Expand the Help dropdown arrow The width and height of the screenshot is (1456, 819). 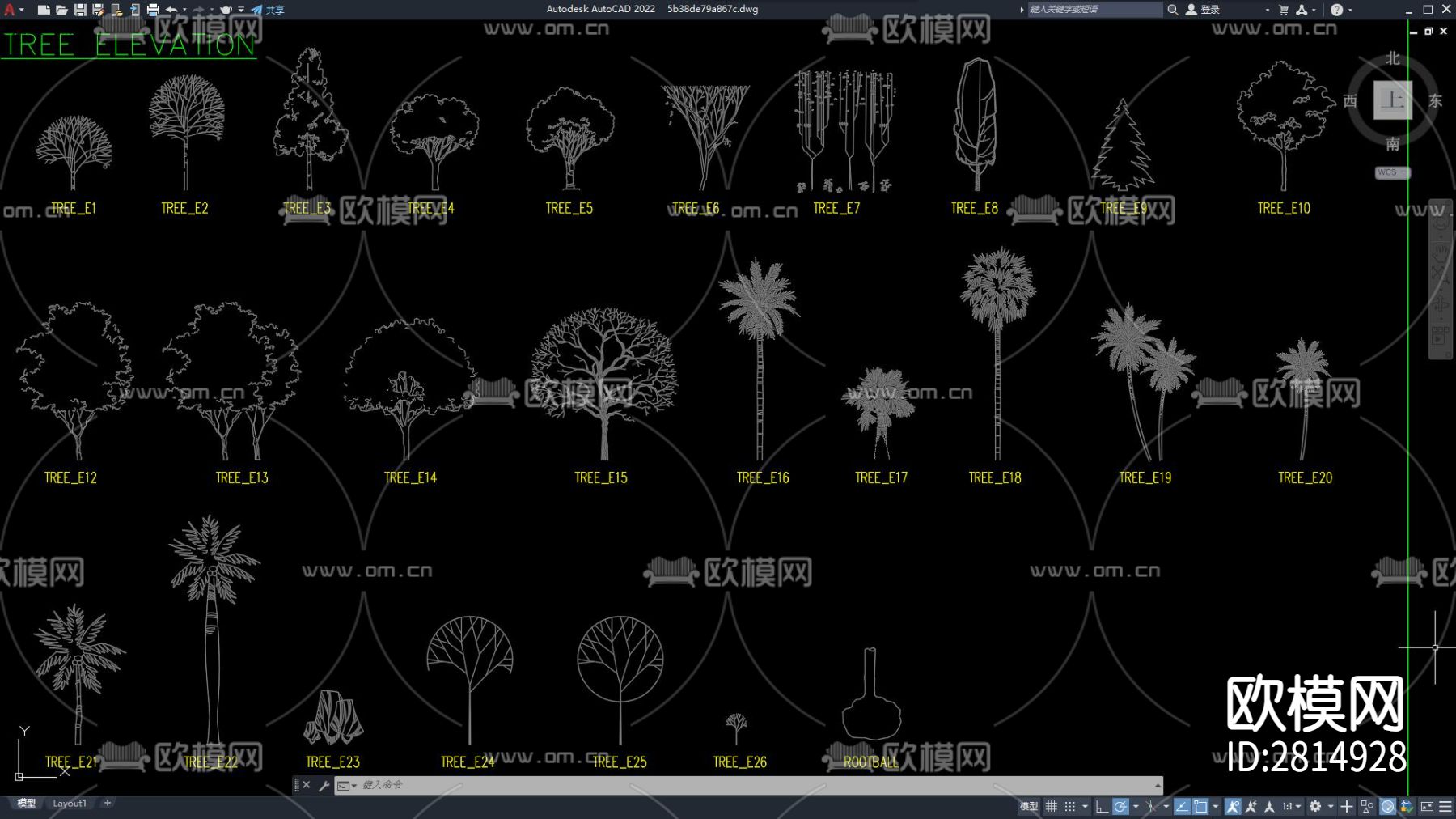tap(1350, 10)
